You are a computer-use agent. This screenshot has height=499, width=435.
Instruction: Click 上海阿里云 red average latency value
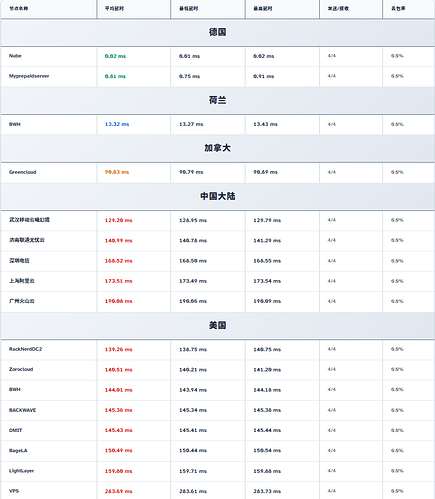[119, 281]
